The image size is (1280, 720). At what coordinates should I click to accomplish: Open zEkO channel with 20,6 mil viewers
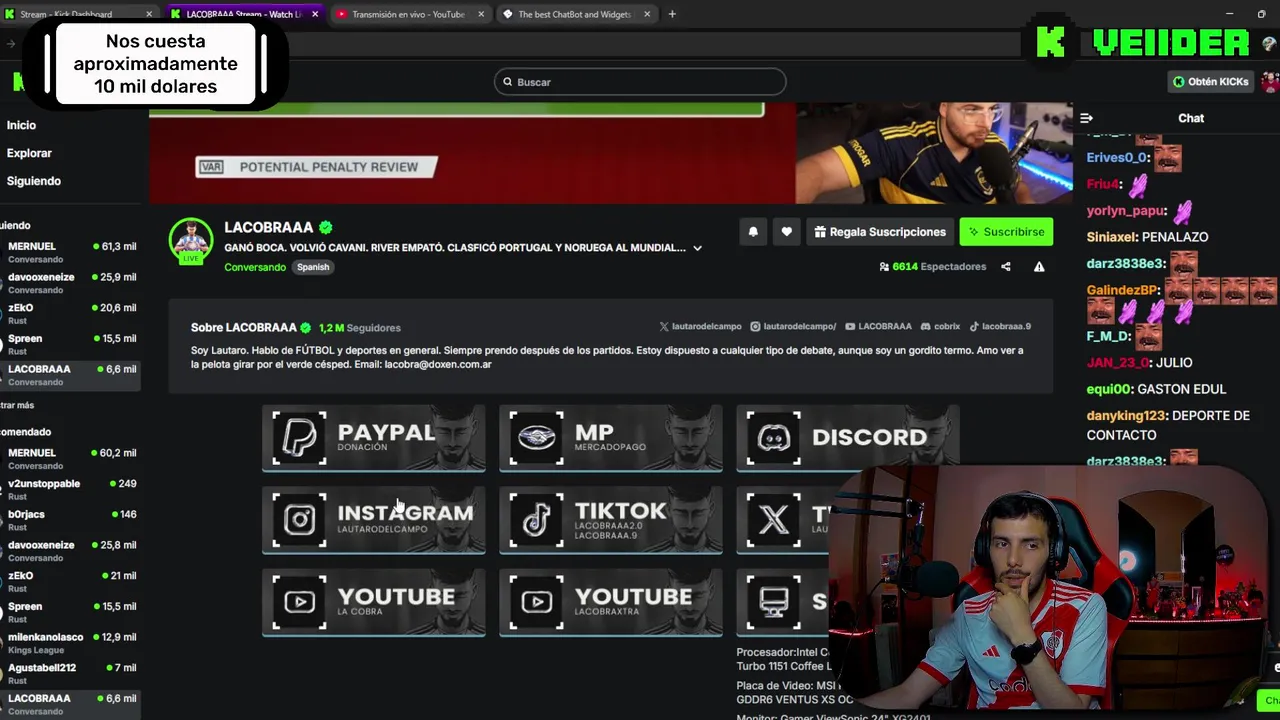(x=70, y=314)
